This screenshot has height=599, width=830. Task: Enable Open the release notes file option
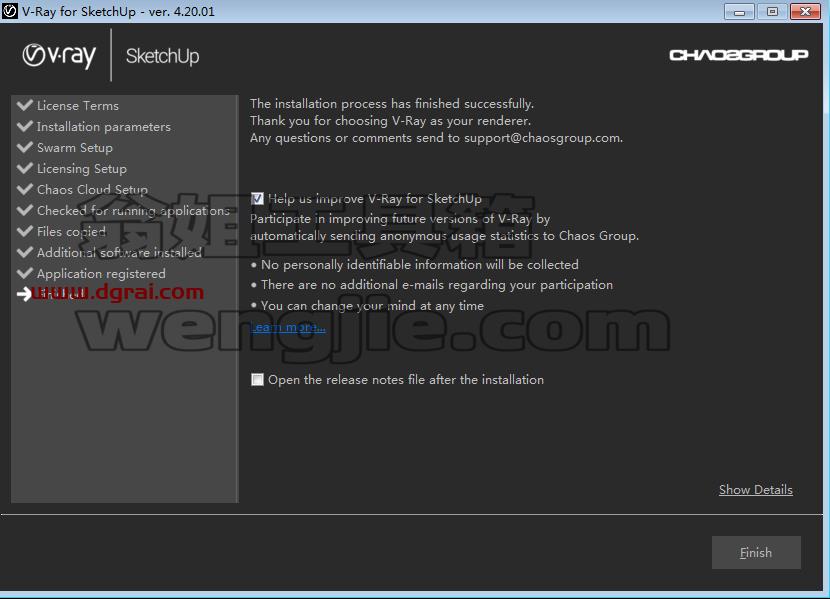(x=257, y=379)
